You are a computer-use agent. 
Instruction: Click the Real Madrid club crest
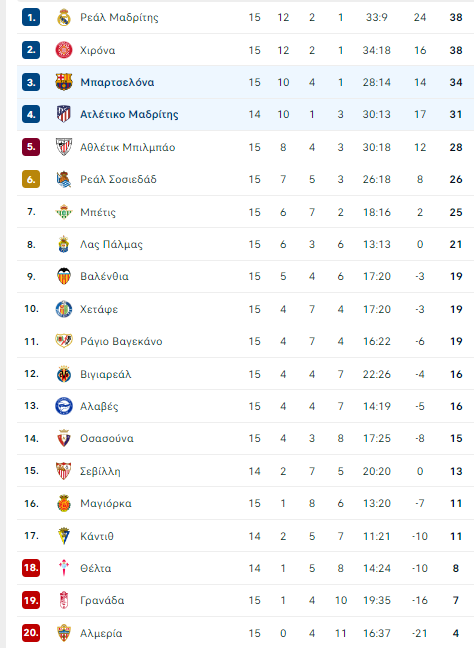pyautogui.click(x=64, y=17)
